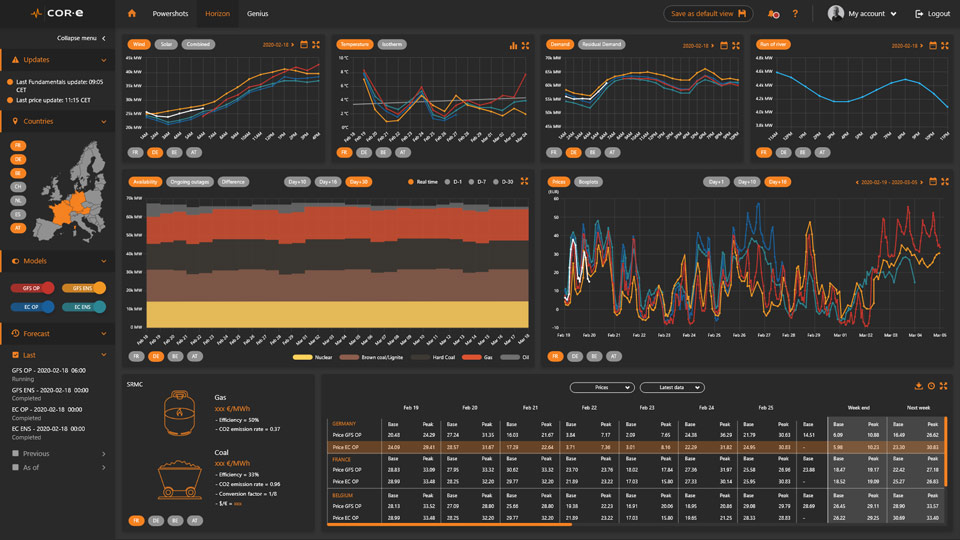
Task: Click the help question mark icon
Action: (796, 14)
